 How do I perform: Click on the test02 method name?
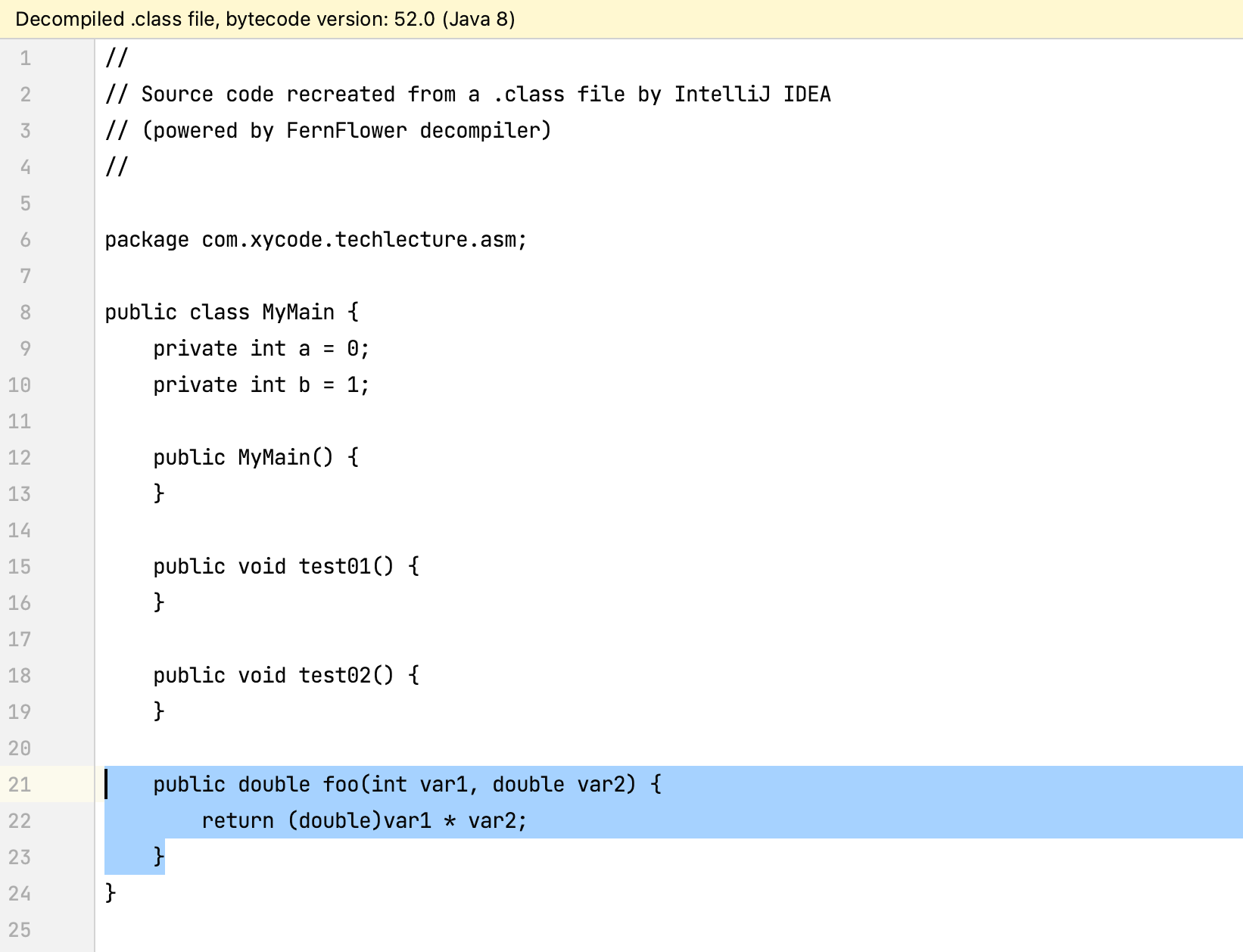tap(335, 676)
